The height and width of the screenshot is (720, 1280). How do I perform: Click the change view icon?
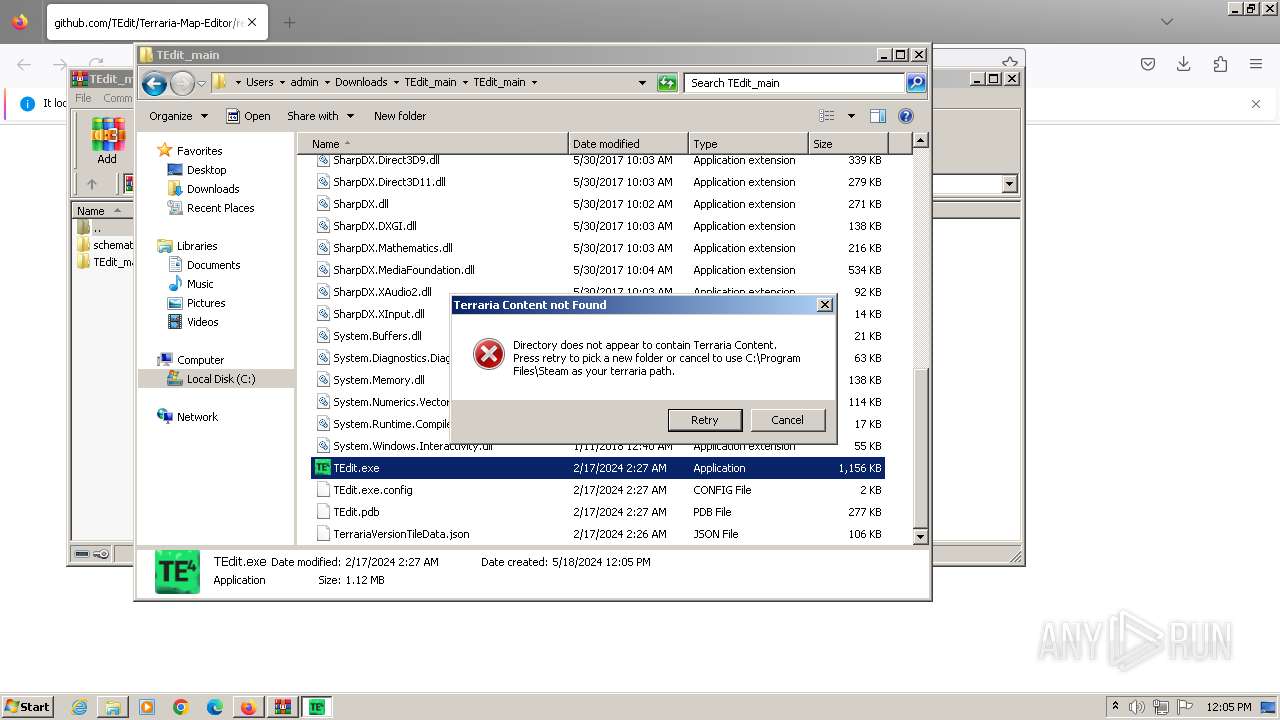(827, 116)
